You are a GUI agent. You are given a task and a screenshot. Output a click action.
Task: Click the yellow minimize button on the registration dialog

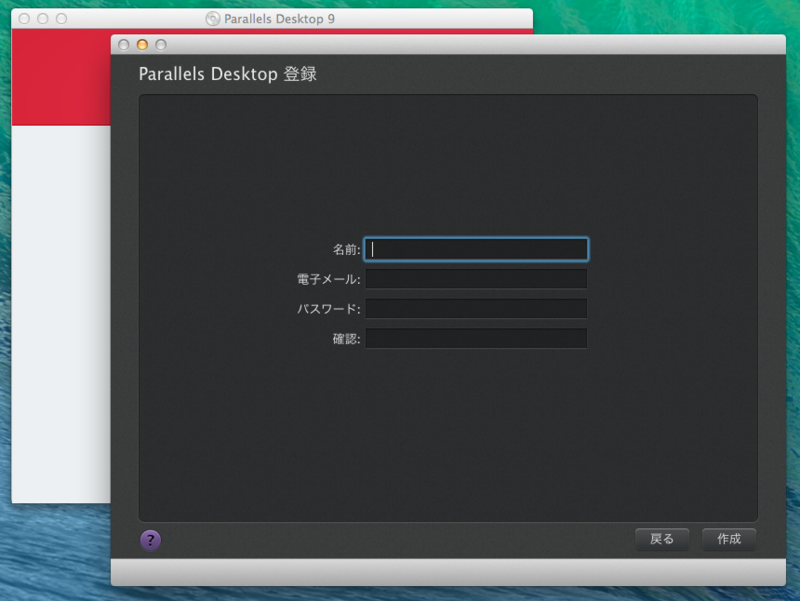coord(141,45)
